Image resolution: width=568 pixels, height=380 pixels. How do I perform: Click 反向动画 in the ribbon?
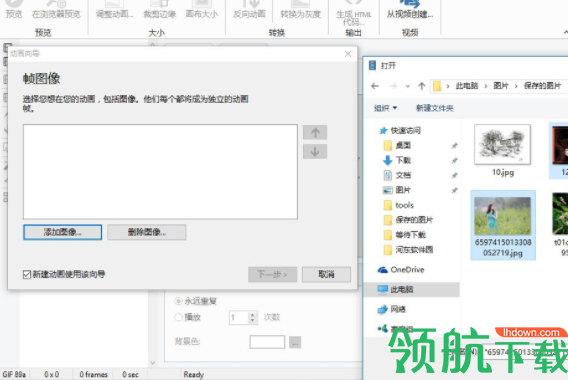point(250,10)
